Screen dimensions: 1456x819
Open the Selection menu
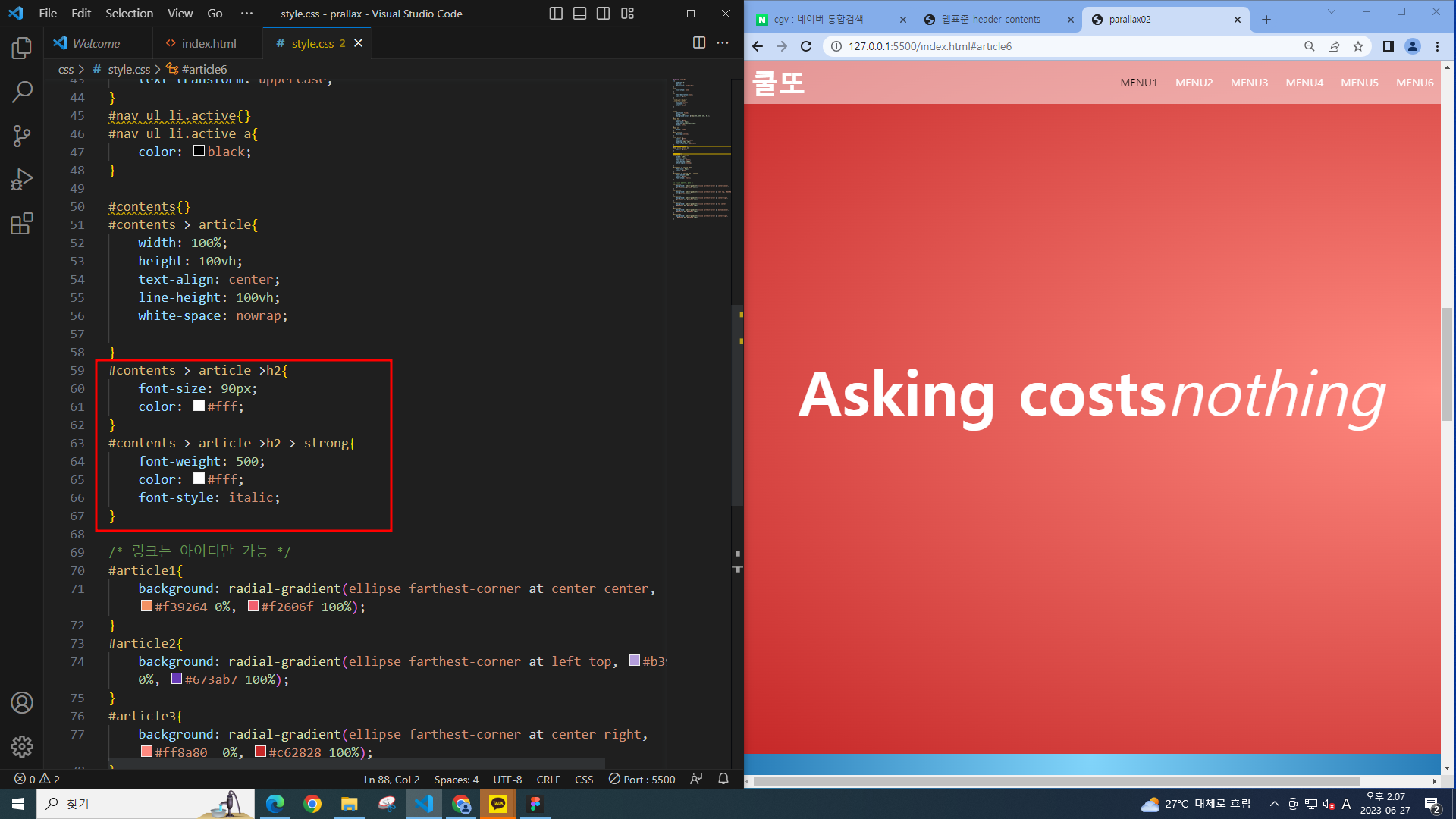[129, 14]
